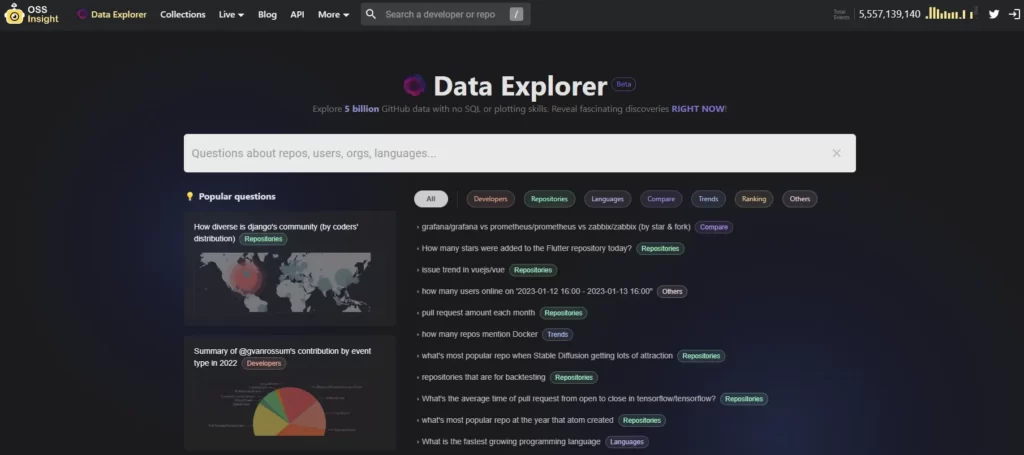Open grafana vs prometheus vs zabbix question

click(556, 227)
